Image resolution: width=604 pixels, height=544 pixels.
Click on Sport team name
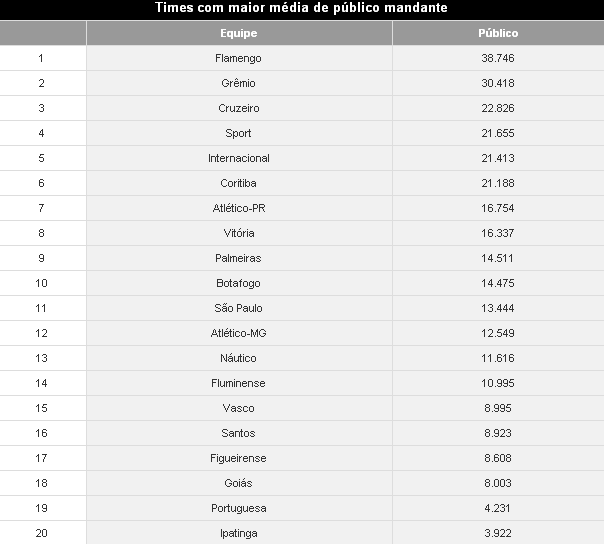point(238,133)
